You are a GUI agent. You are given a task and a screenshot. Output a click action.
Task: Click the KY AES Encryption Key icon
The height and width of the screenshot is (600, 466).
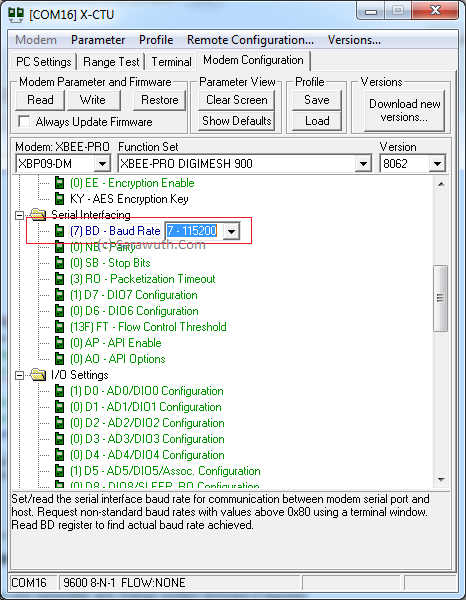pos(59,199)
